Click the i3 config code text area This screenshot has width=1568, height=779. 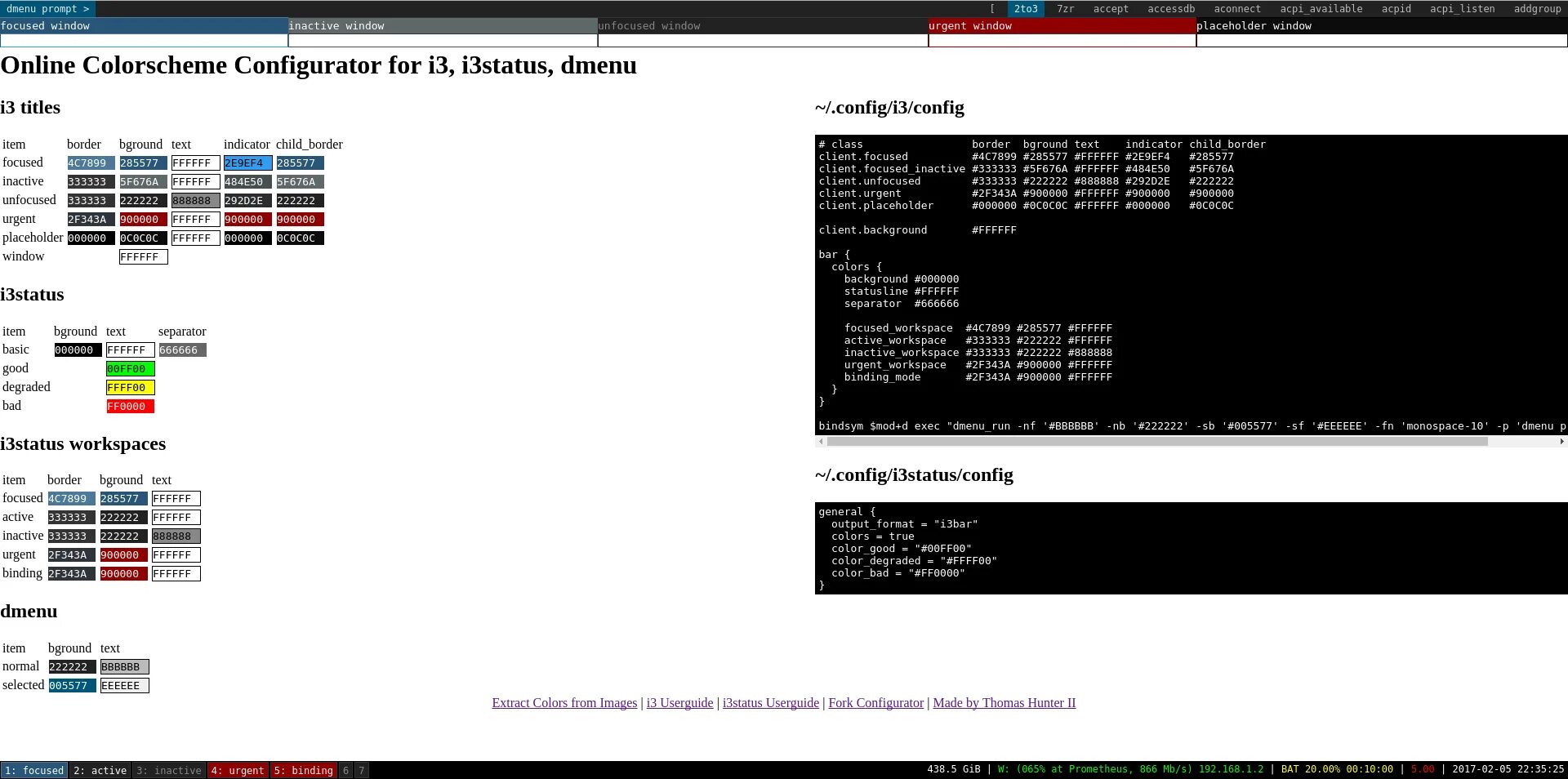click(1192, 285)
